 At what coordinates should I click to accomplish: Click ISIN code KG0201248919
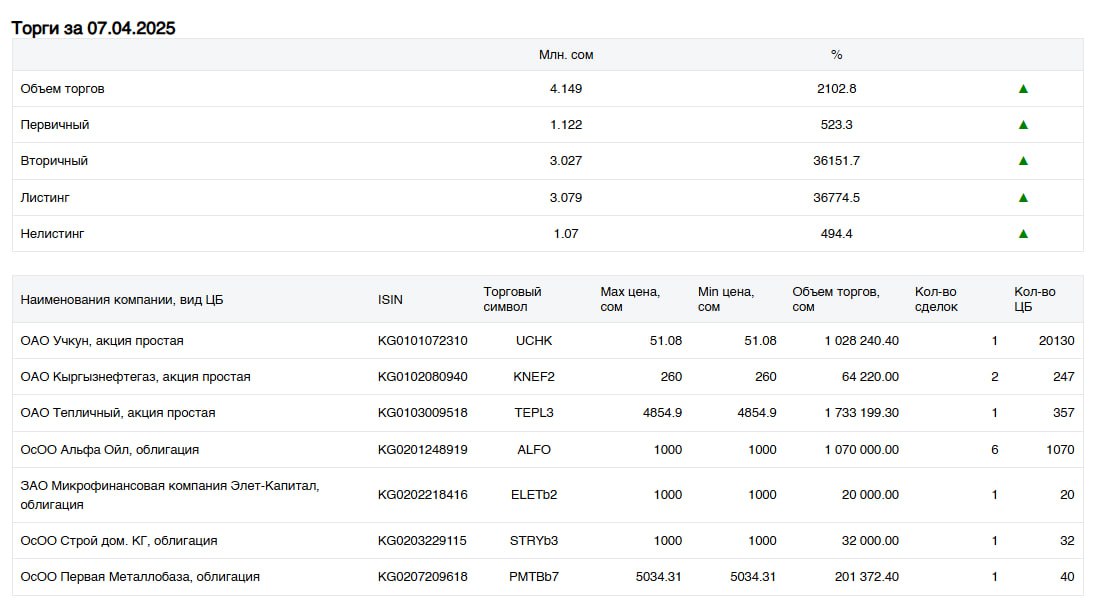423,450
